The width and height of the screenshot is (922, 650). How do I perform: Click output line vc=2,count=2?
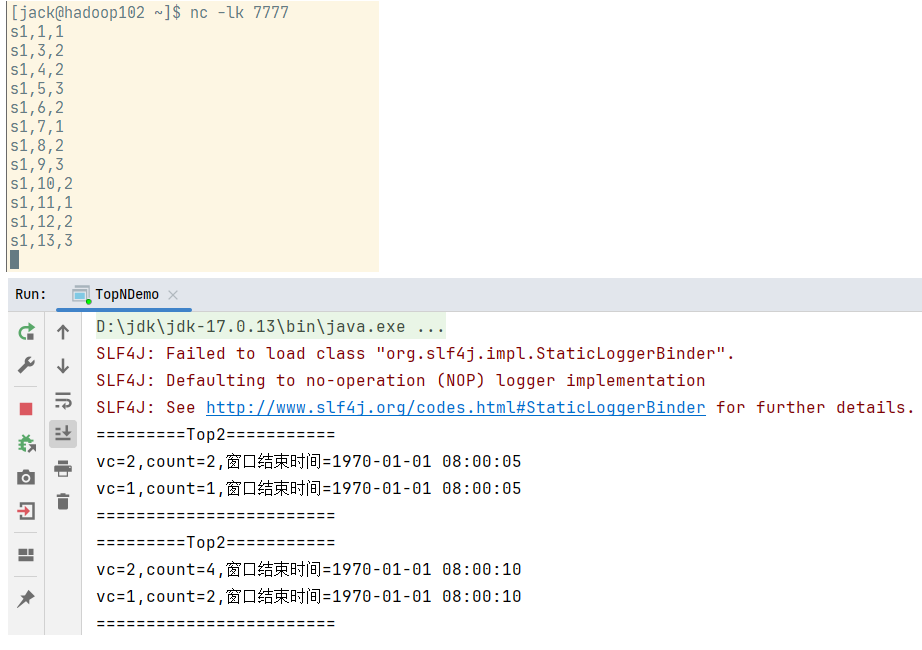pos(309,461)
